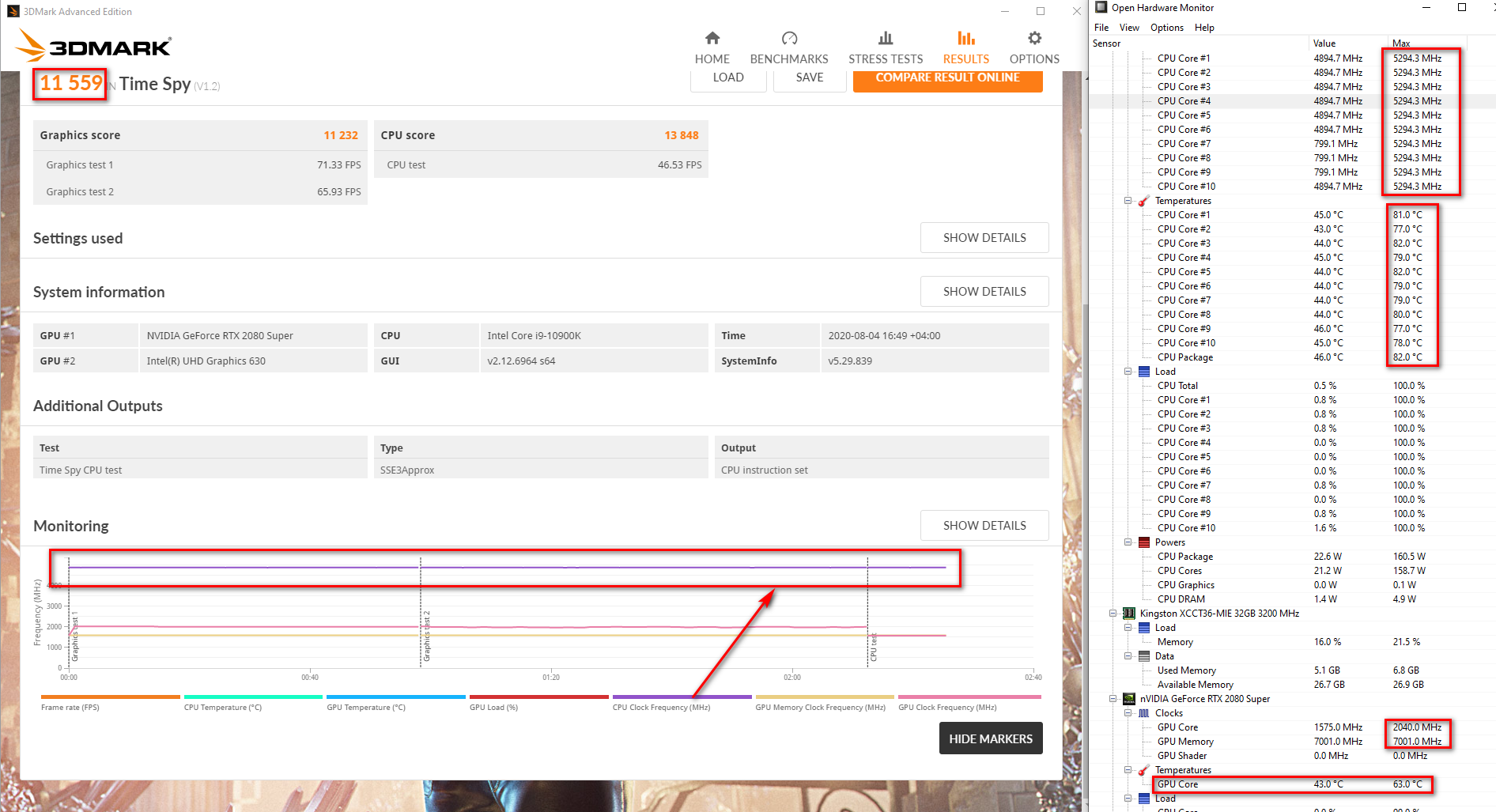
Task: Collapse the CPU Temperatures tree node
Action: [1128, 201]
